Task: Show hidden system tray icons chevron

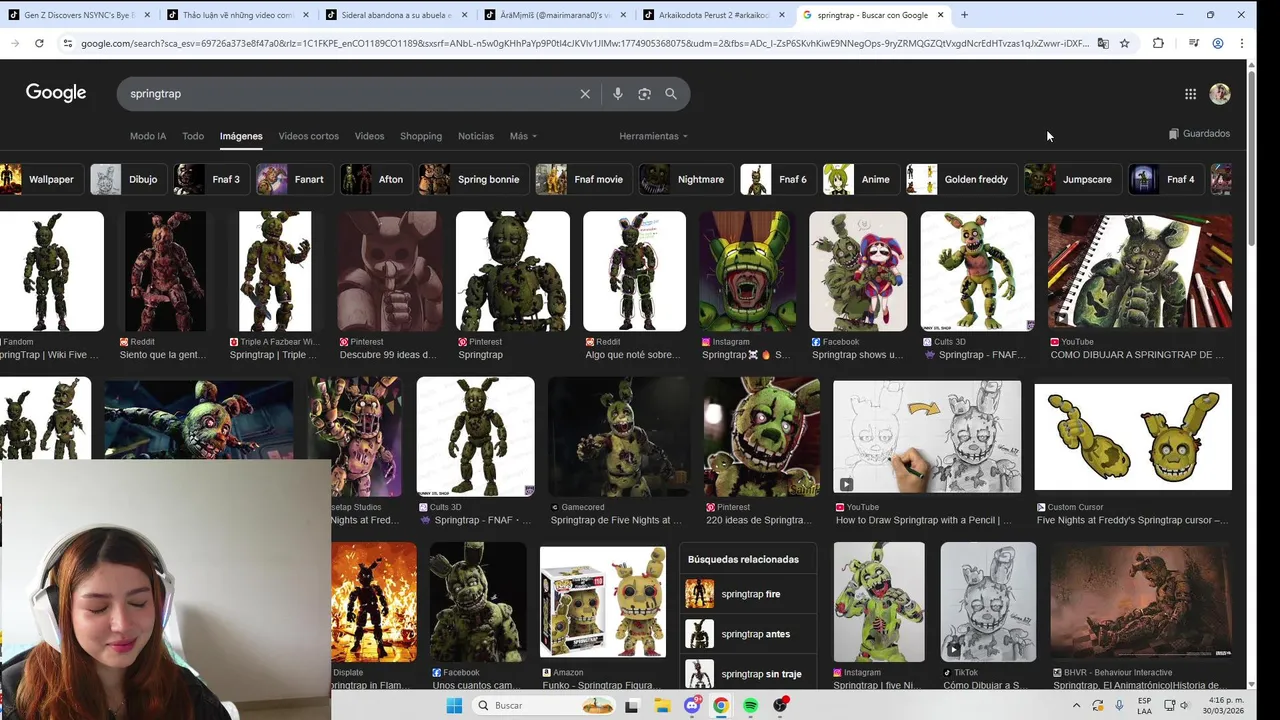Action: [1076, 706]
